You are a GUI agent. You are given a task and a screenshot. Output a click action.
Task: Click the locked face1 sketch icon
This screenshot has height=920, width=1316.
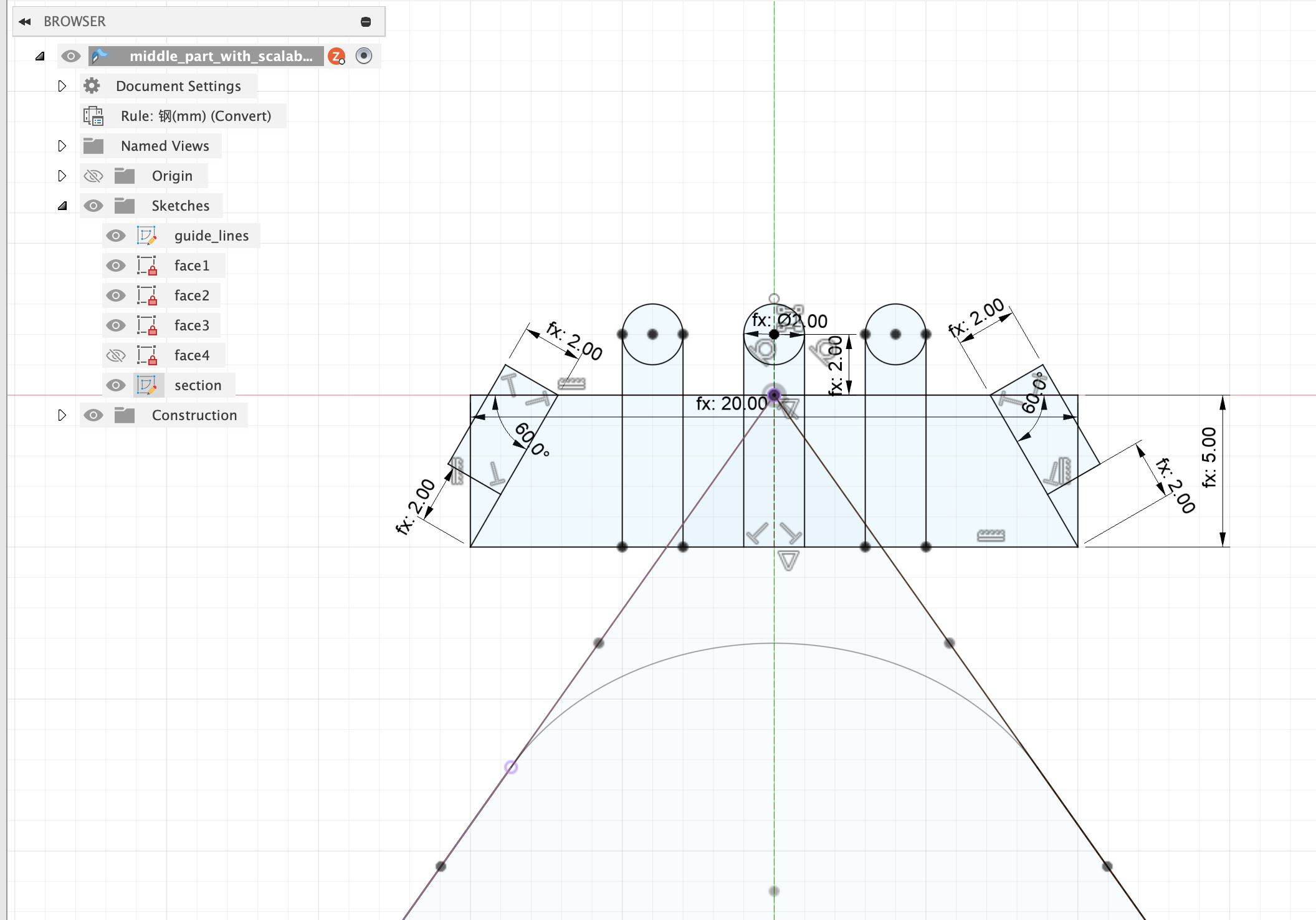coord(147,266)
